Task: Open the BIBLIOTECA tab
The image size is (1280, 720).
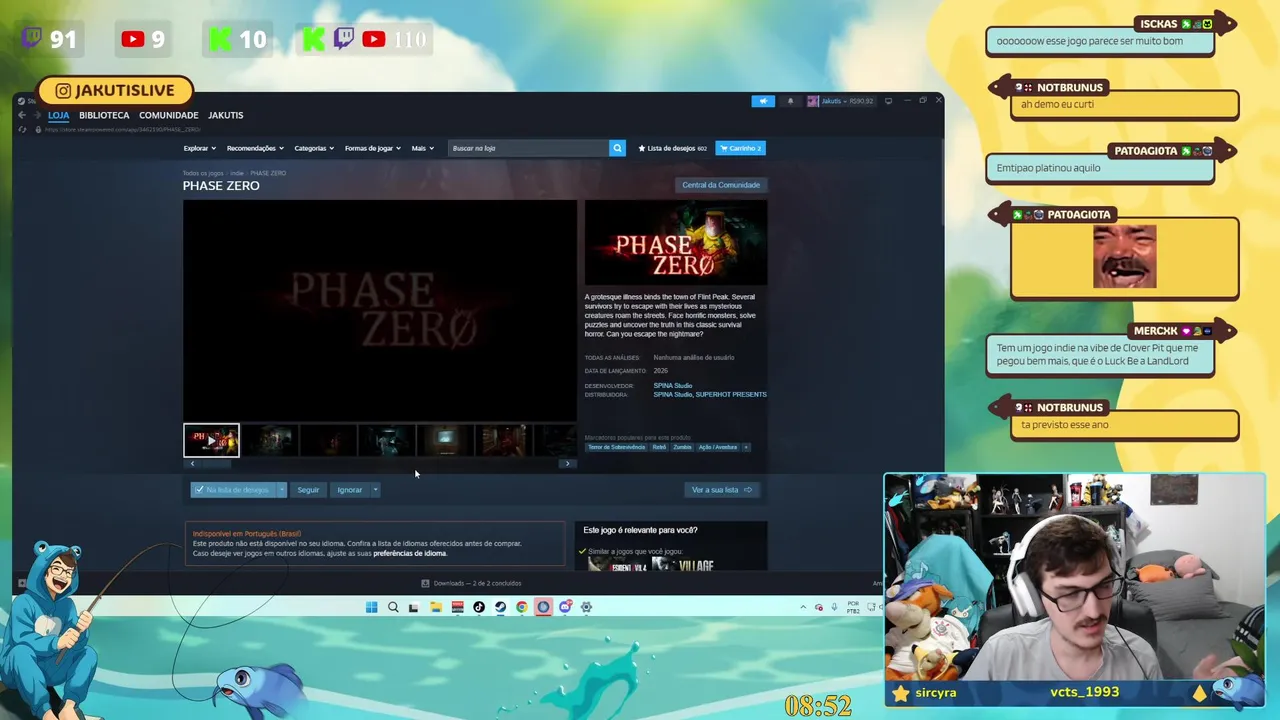Action: [x=104, y=115]
